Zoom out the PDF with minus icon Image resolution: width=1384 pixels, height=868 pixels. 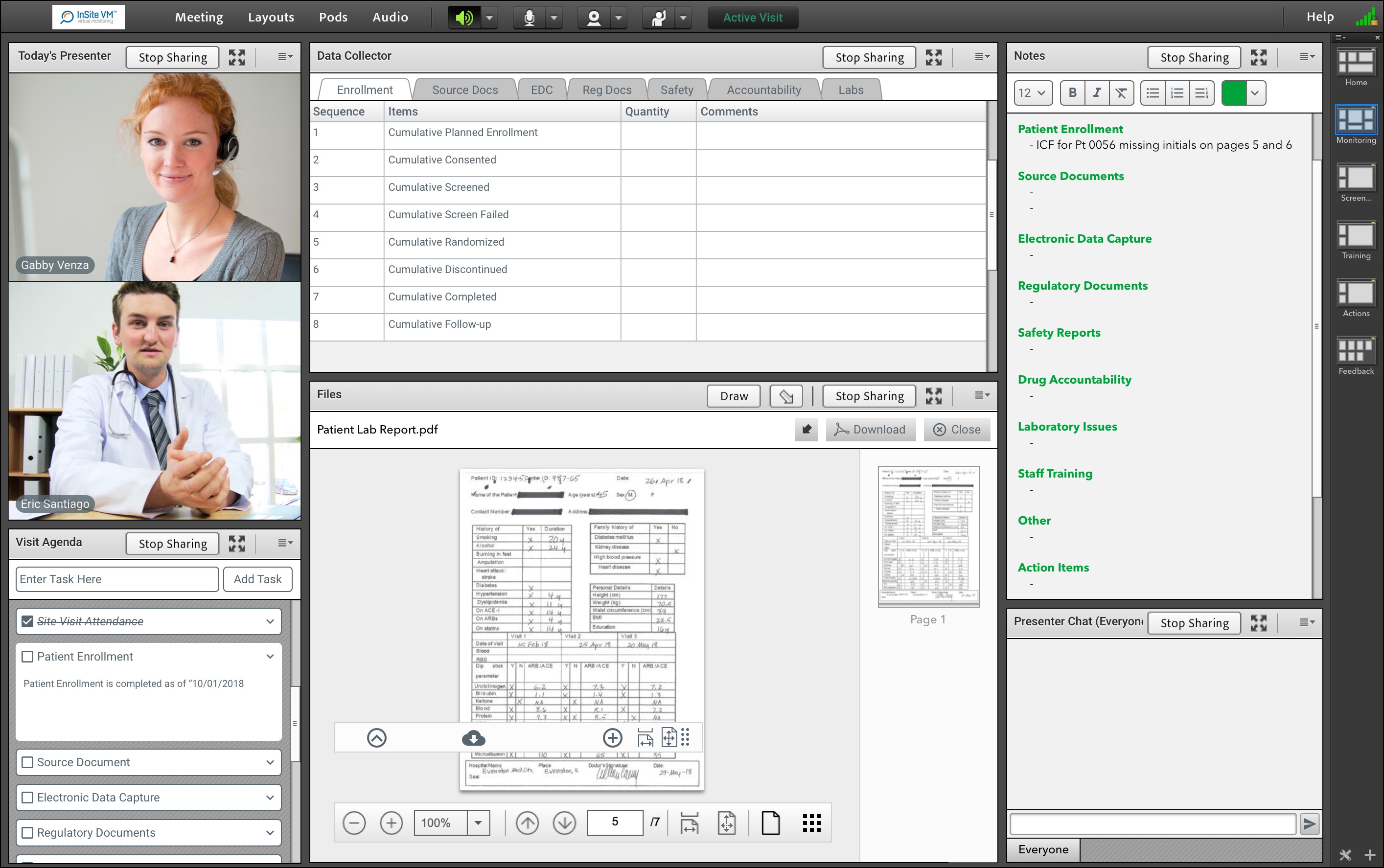[x=354, y=822]
